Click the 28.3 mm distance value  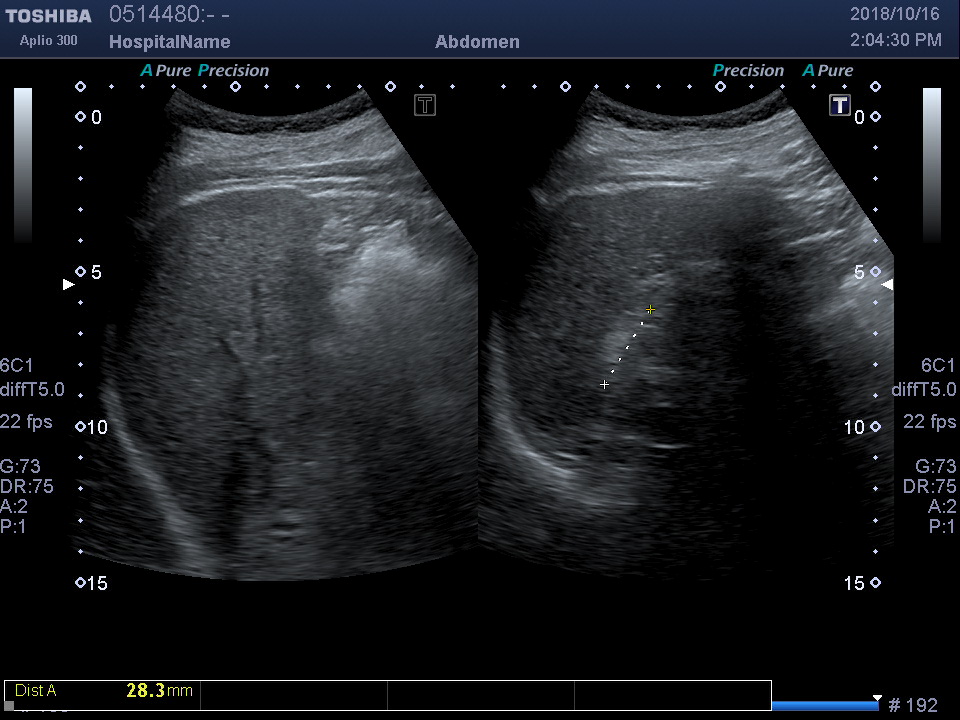click(x=159, y=691)
